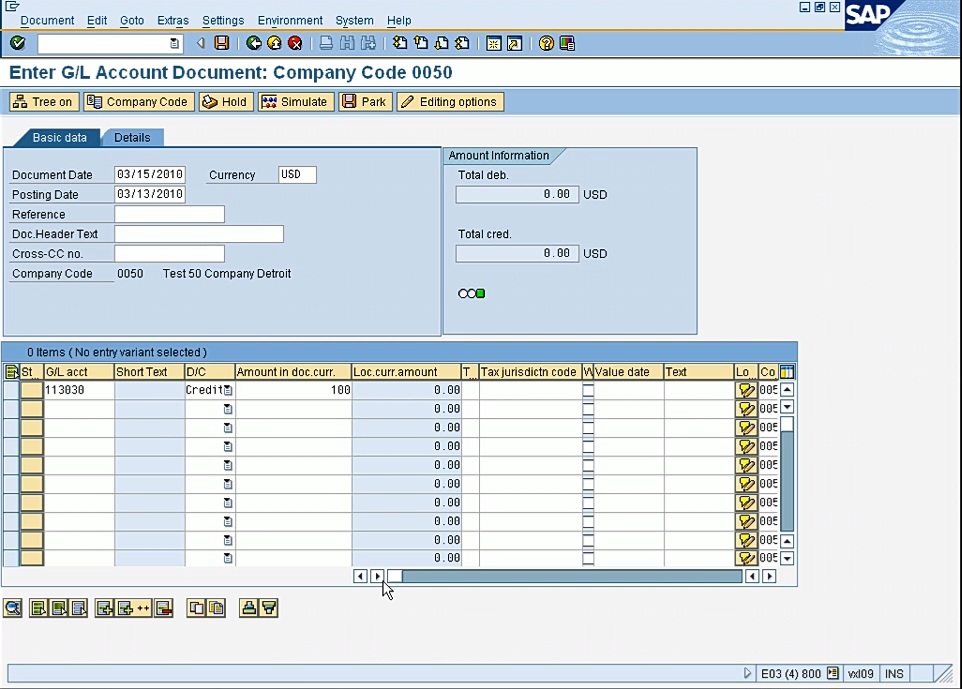The height and width of the screenshot is (689, 962).
Task: Click the Deselect All icon below table
Action: 79,608
